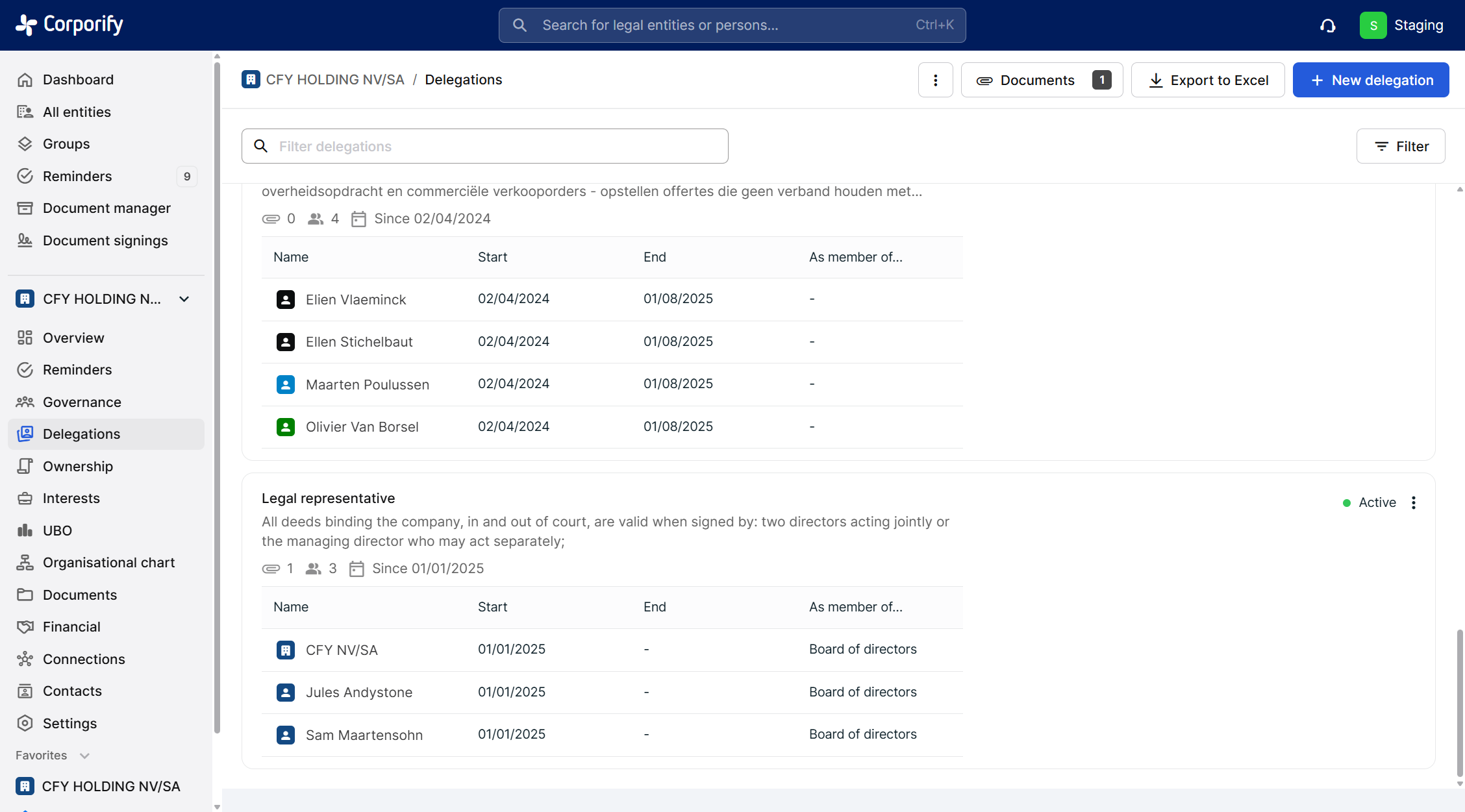
Task: Open the Filter options panel
Action: pyautogui.click(x=1401, y=146)
